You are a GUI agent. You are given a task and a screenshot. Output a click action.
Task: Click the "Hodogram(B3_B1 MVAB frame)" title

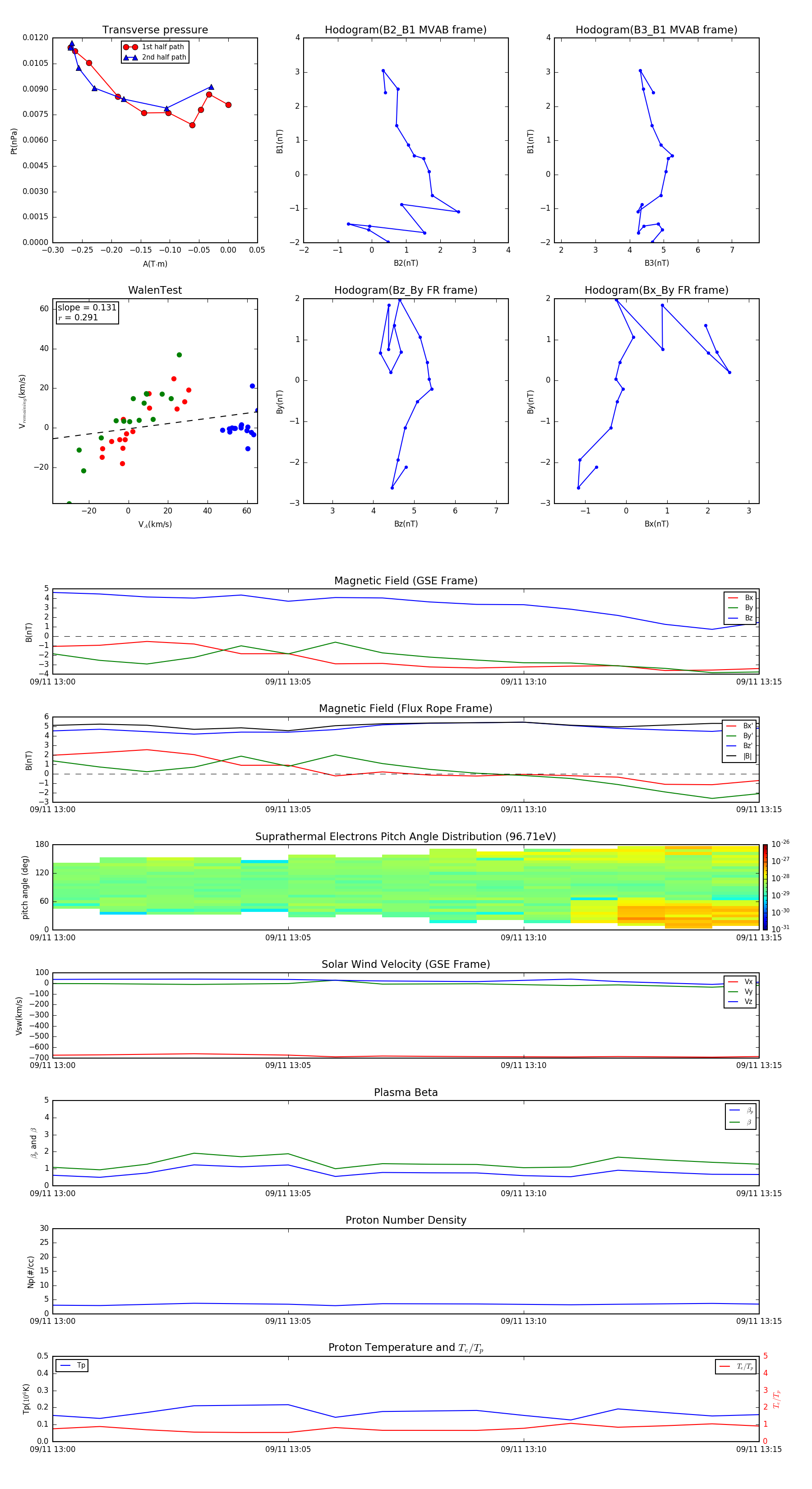coord(656,30)
